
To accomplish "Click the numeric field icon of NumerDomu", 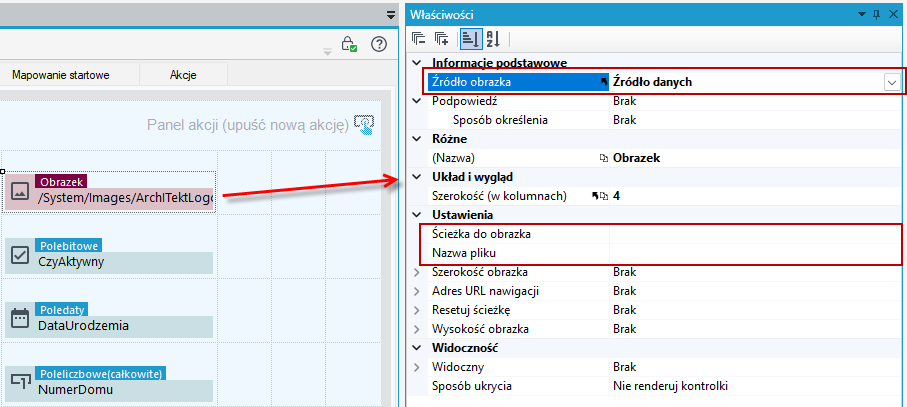I will [x=20, y=381].
